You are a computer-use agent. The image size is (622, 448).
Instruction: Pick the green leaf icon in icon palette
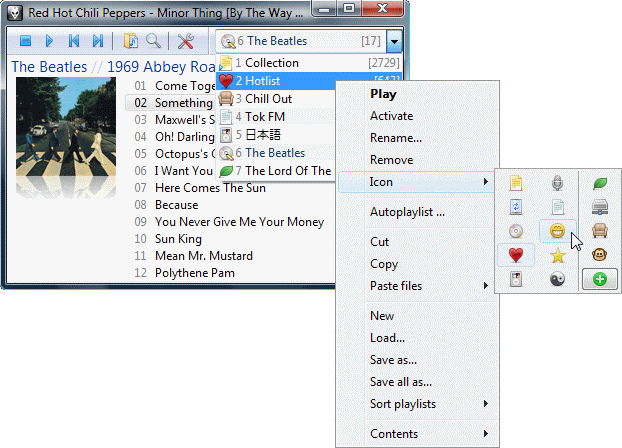[x=600, y=183]
